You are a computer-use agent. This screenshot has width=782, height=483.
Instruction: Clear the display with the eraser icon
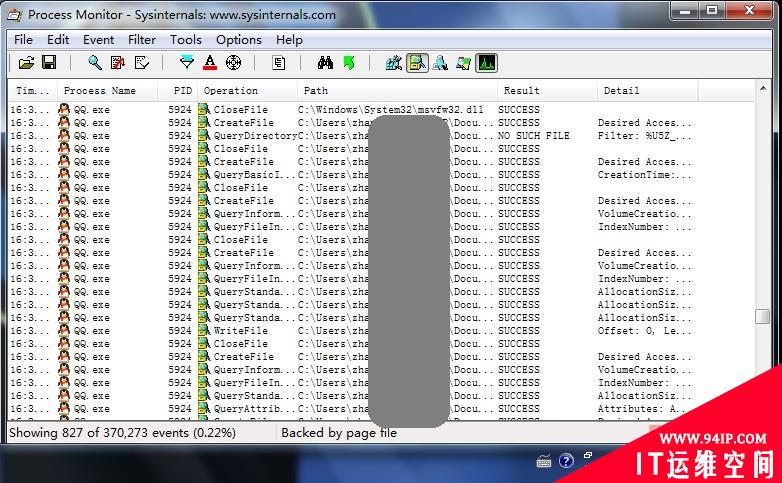(x=142, y=63)
